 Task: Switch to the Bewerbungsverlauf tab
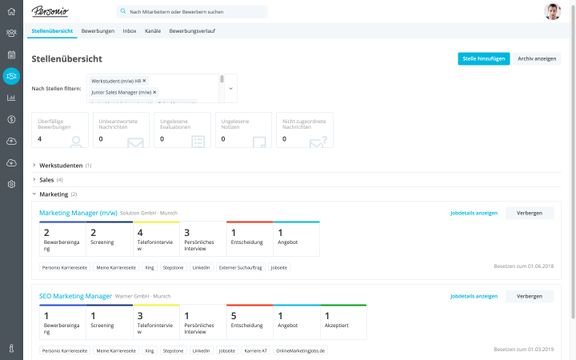192,31
